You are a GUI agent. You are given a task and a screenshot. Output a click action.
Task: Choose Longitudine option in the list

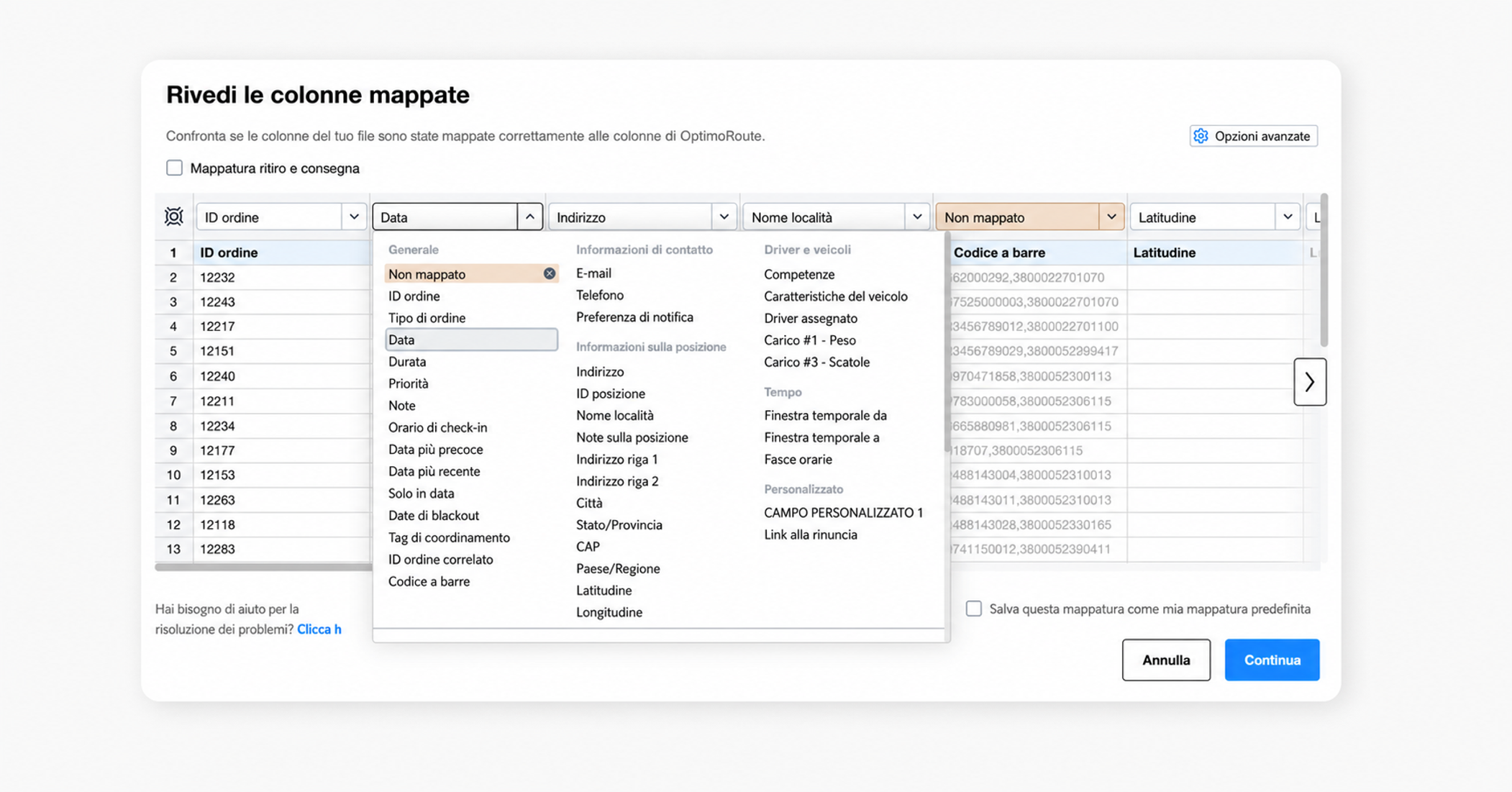[x=609, y=612]
